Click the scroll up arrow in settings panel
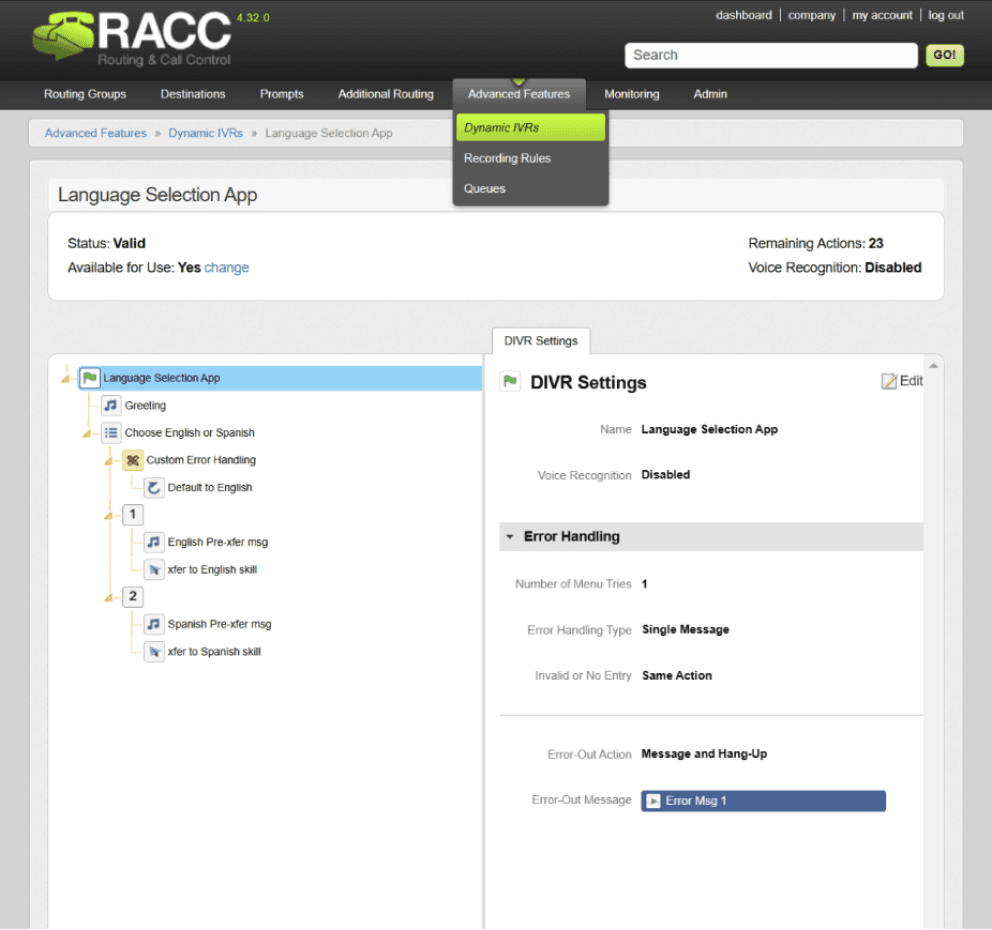The image size is (992, 930). [x=933, y=366]
